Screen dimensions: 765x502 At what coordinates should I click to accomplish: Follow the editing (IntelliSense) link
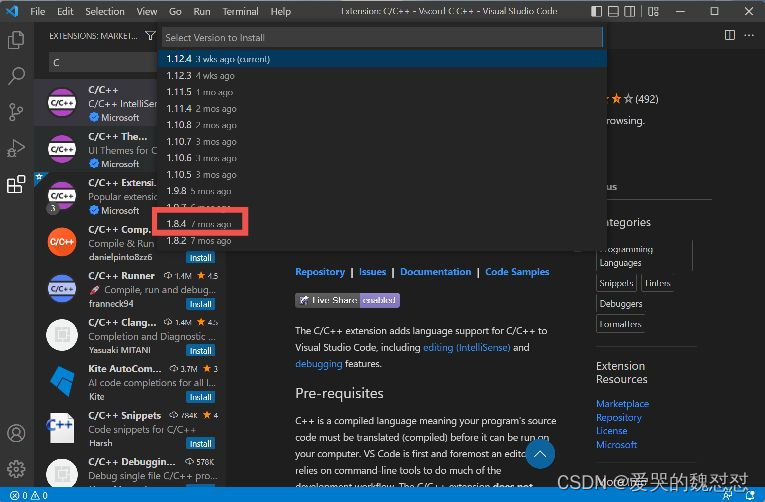tap(466, 347)
